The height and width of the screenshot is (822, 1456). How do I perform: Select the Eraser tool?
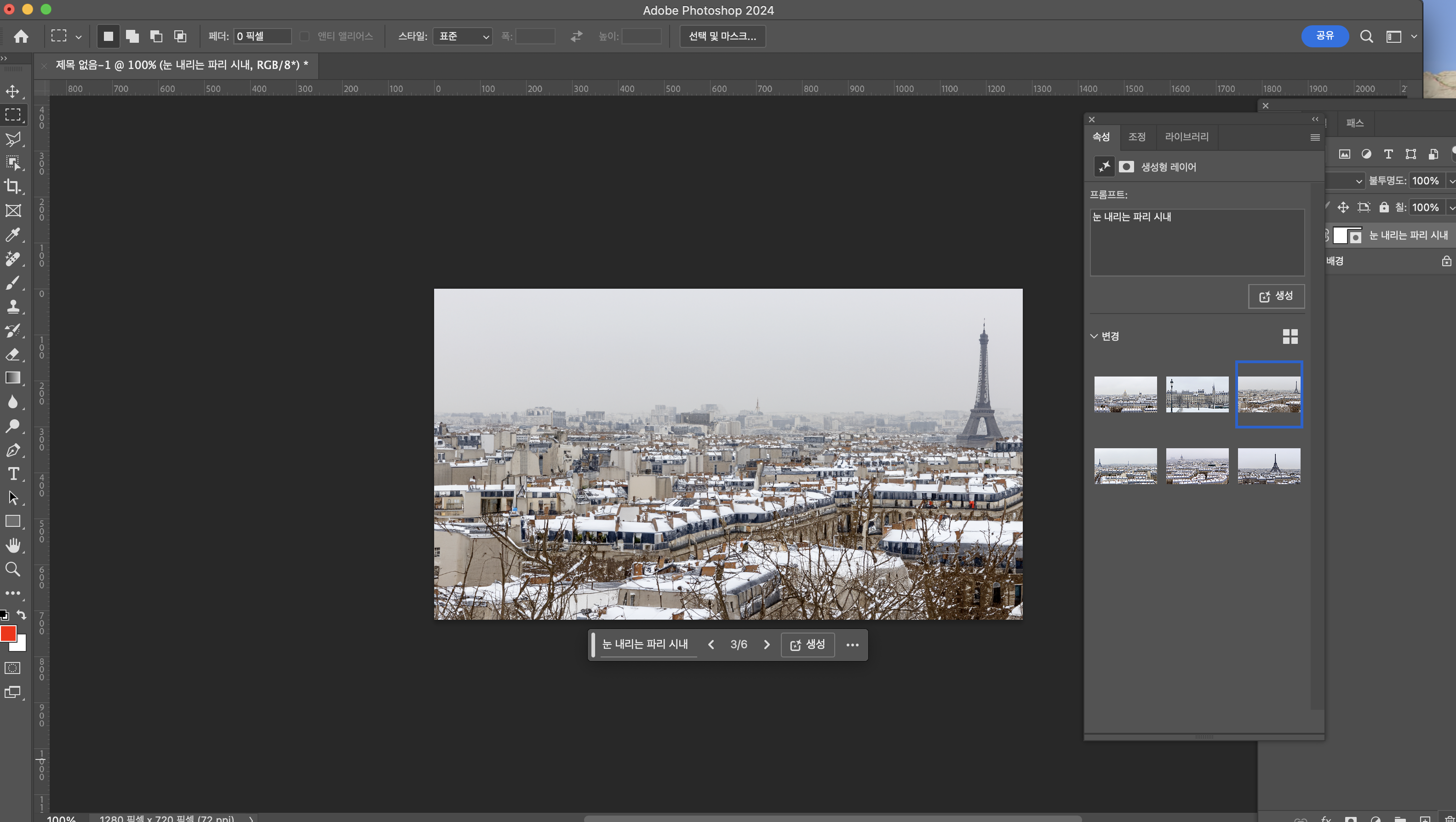pyautogui.click(x=12, y=354)
